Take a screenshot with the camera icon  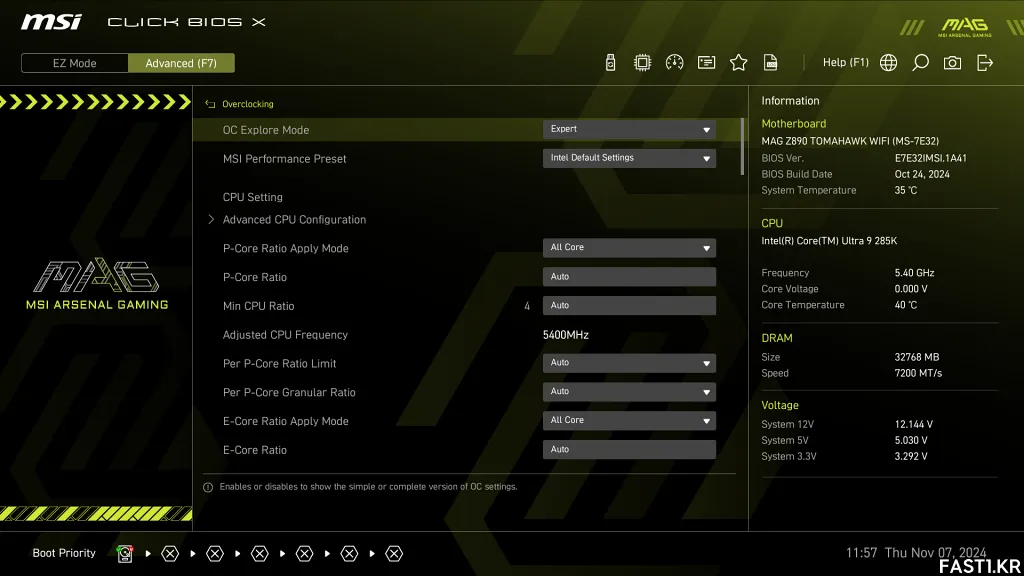[x=952, y=63]
